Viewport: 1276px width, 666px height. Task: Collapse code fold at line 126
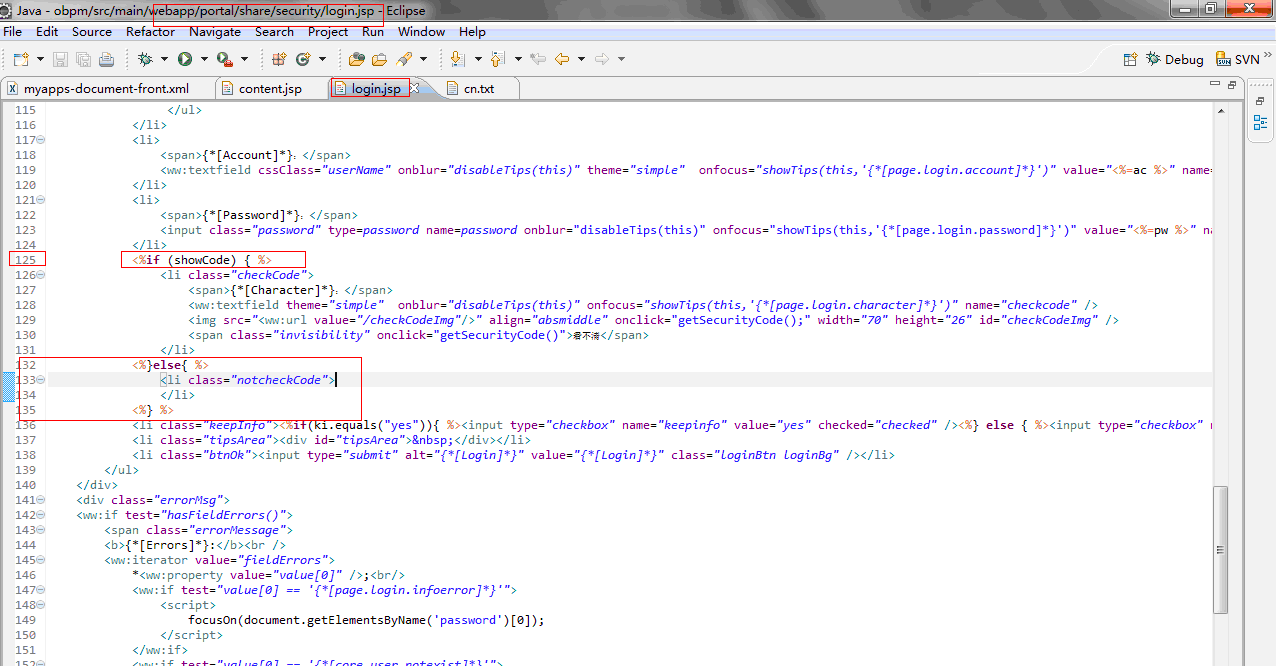pyautogui.click(x=41, y=275)
